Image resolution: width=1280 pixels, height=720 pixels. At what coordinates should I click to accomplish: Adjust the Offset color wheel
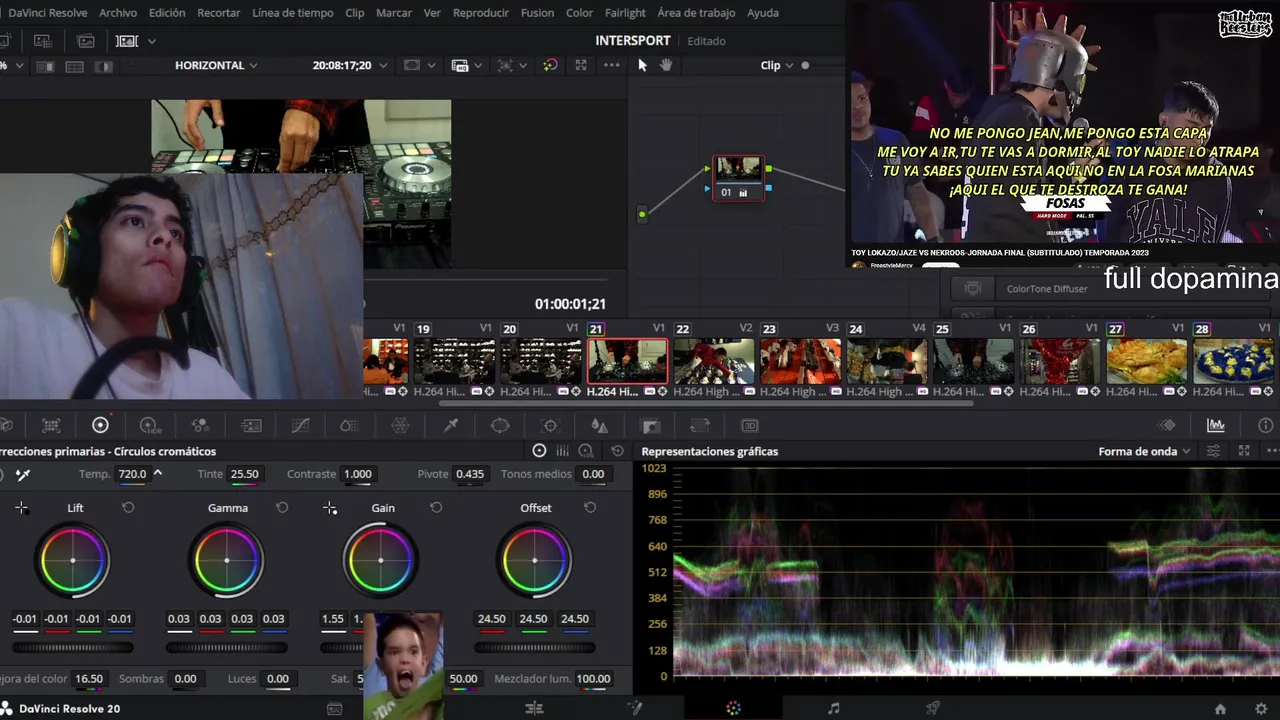click(x=535, y=560)
